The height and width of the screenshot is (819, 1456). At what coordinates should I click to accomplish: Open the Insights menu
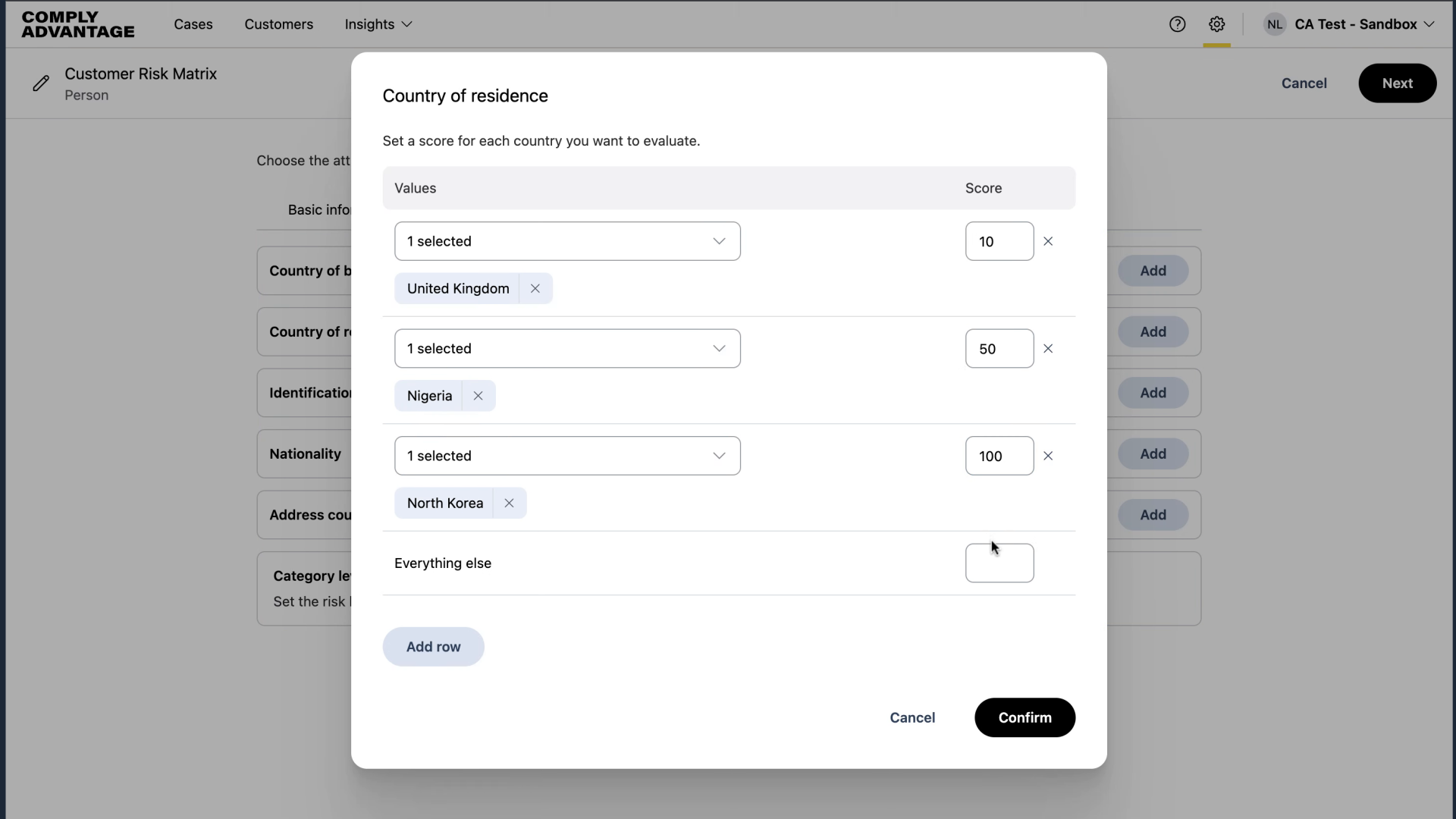[x=378, y=24]
